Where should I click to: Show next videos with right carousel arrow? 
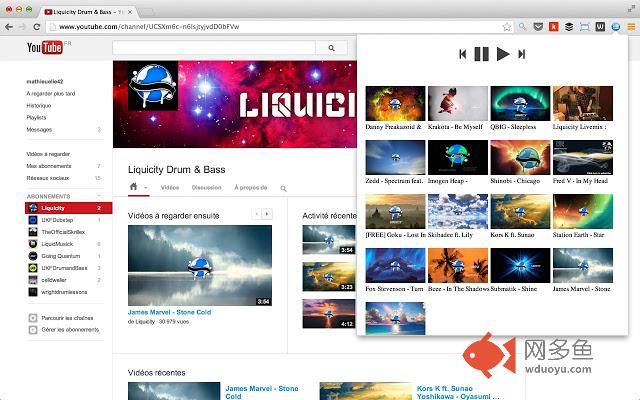(267, 214)
